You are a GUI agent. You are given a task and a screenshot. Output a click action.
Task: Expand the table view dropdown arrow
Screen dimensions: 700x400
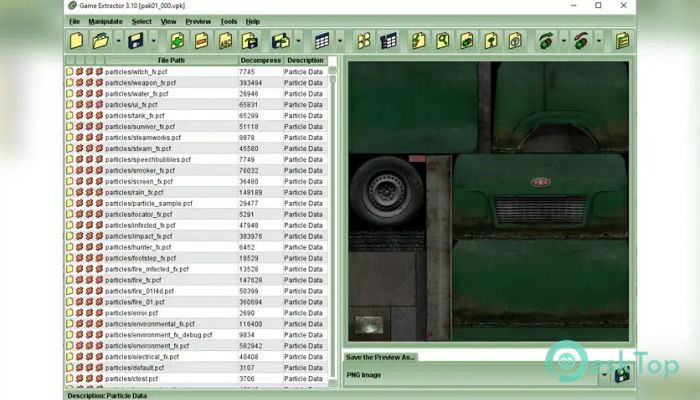click(340, 41)
